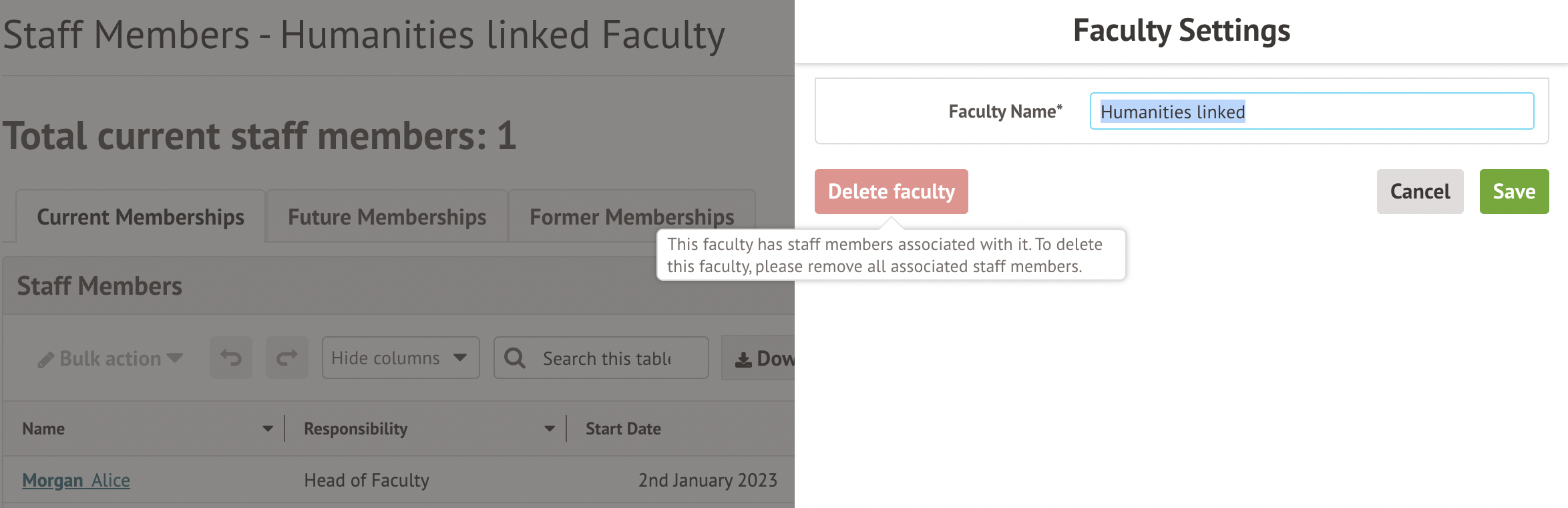Cancel the Faculty Settings changes
This screenshot has width=1568, height=508.
[x=1420, y=192]
